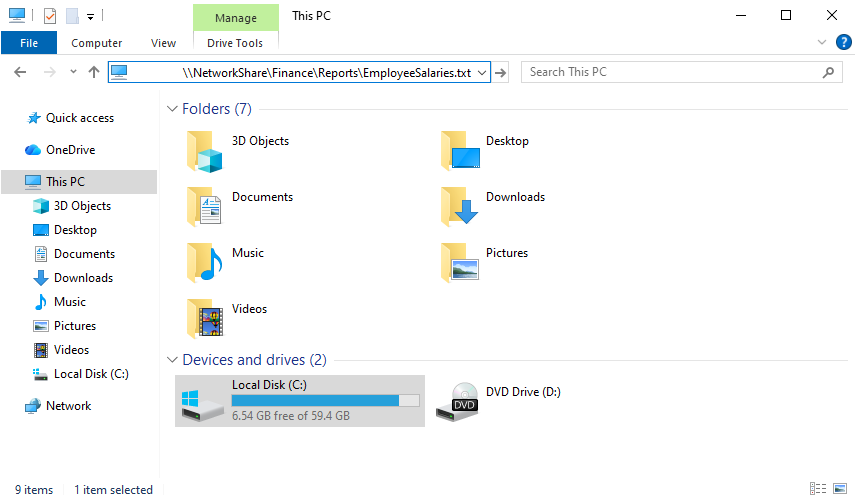Select the Videos folder icon
Viewport: 856px width, 502px height.
point(204,319)
